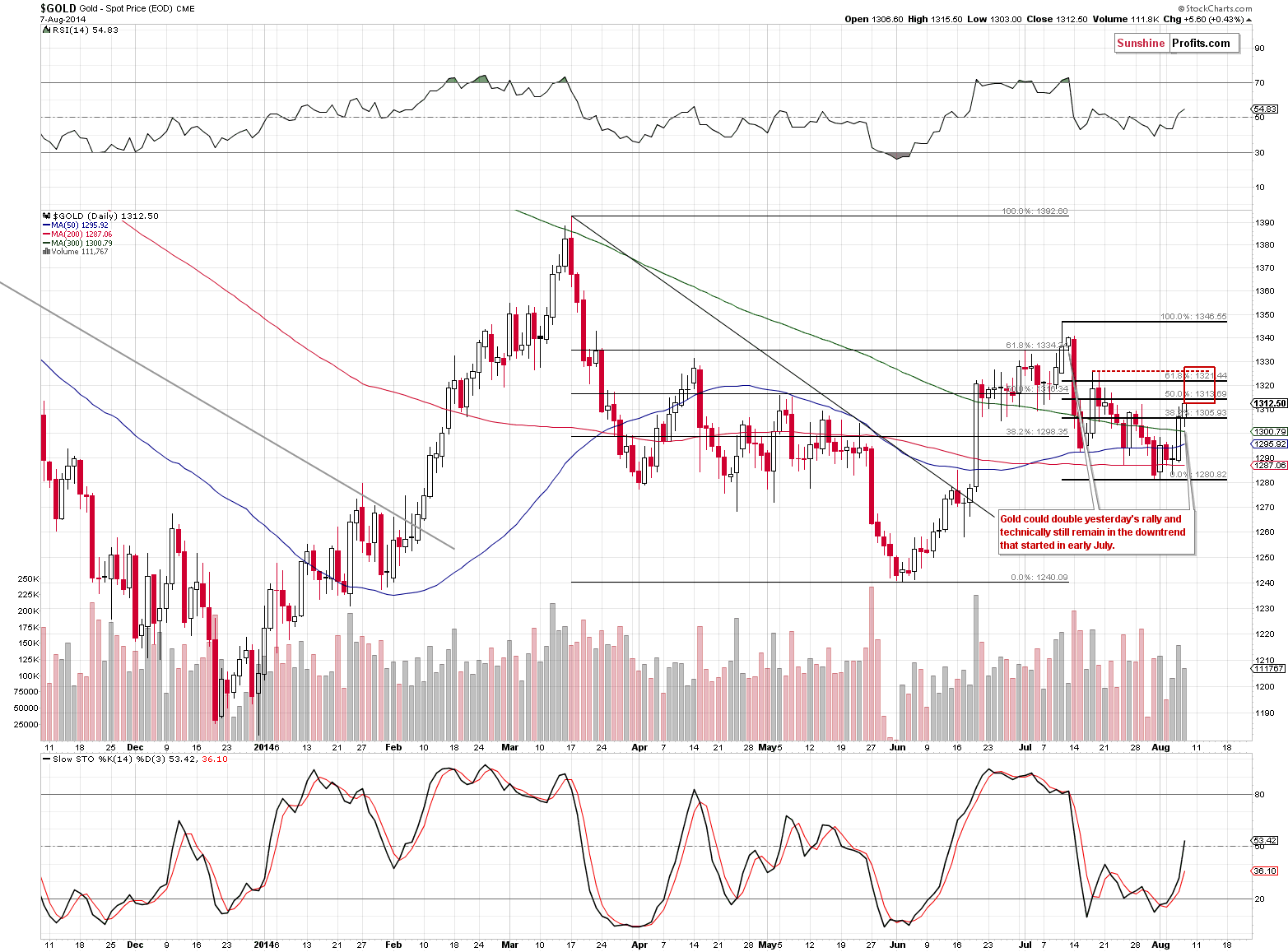Click the 61.8%: 1321.44 Fibonacci label
Image resolution: width=1288 pixels, height=952 pixels.
coord(1196,375)
